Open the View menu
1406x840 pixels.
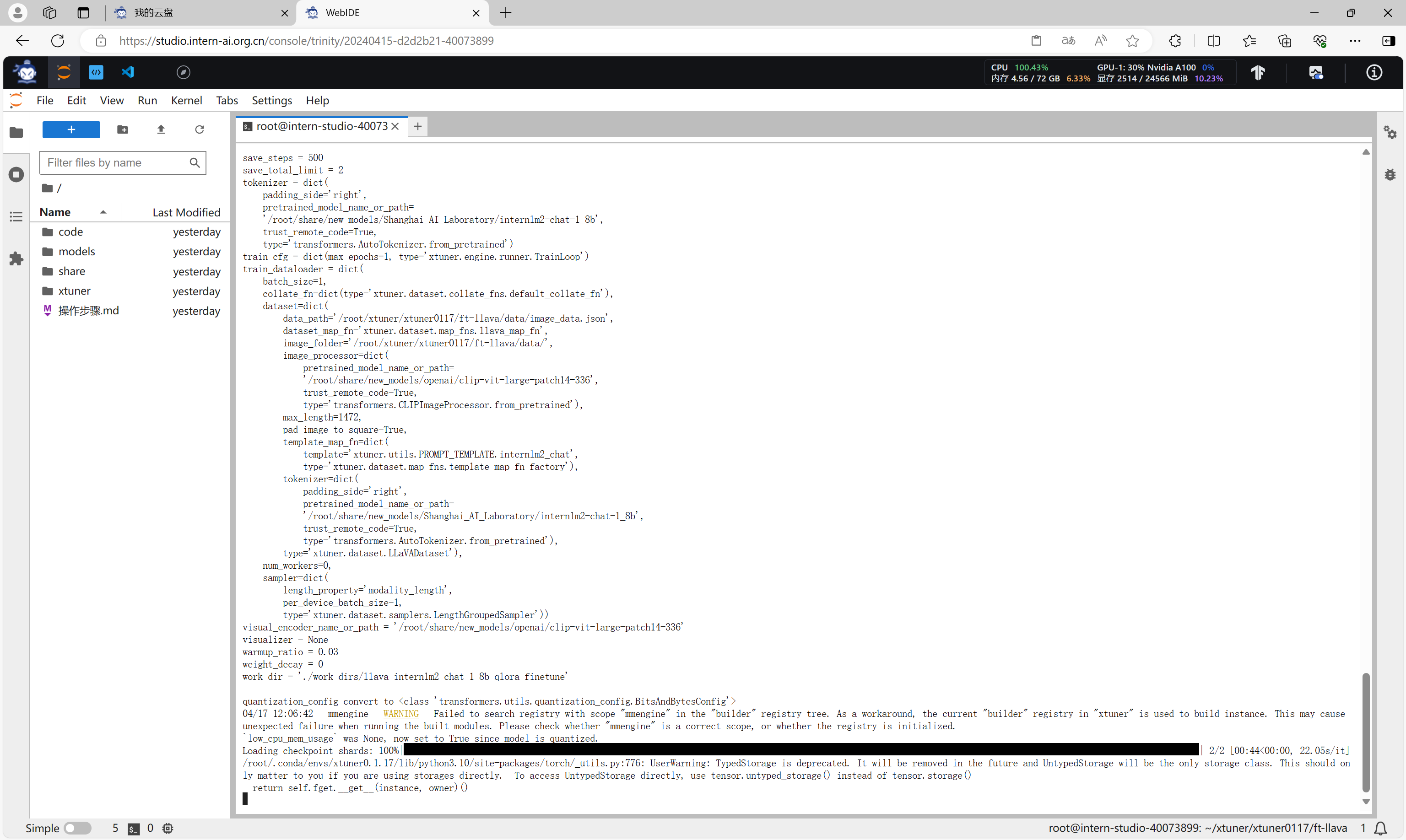pos(112,100)
